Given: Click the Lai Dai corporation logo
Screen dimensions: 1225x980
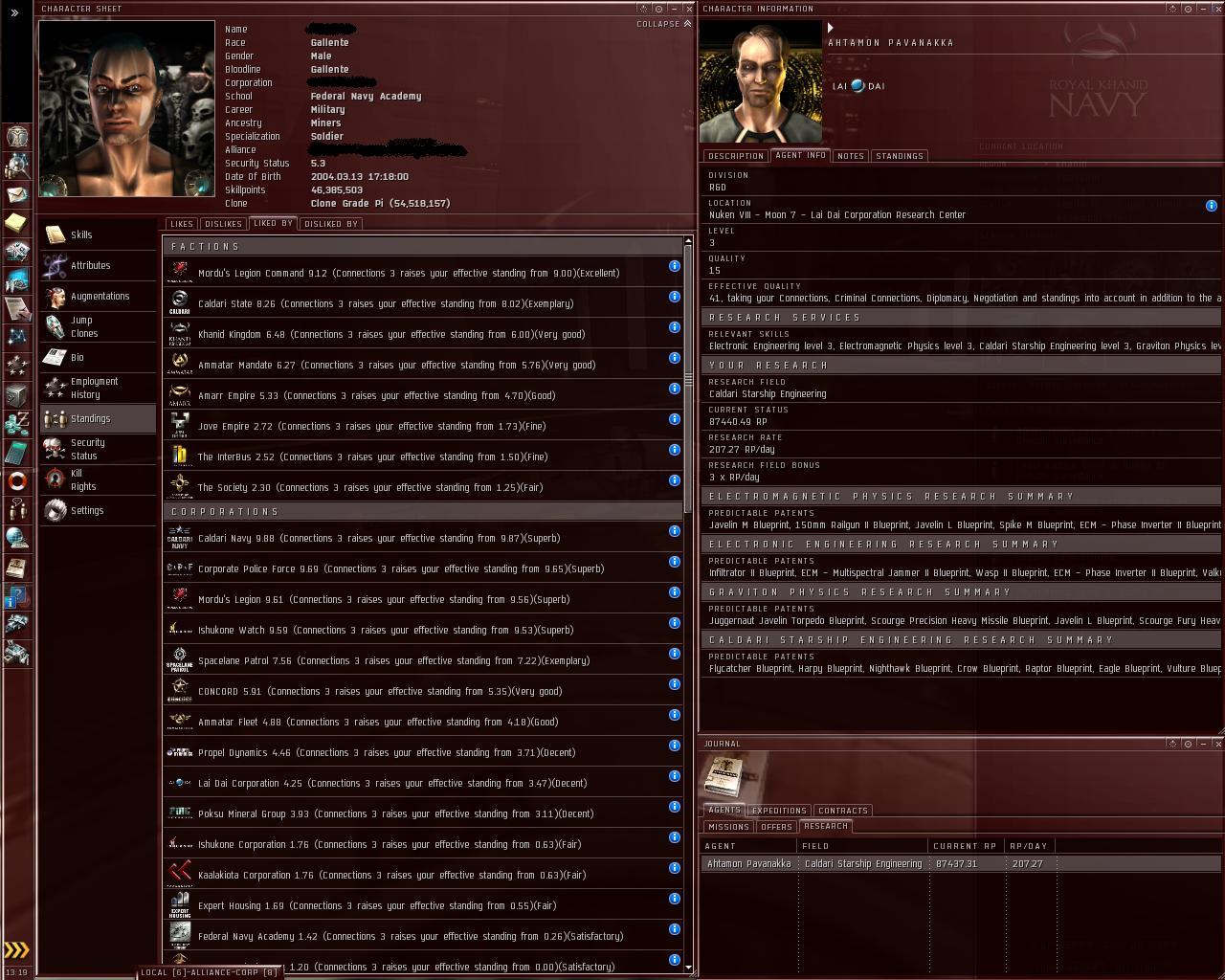Looking at the screenshot, I should [x=857, y=85].
